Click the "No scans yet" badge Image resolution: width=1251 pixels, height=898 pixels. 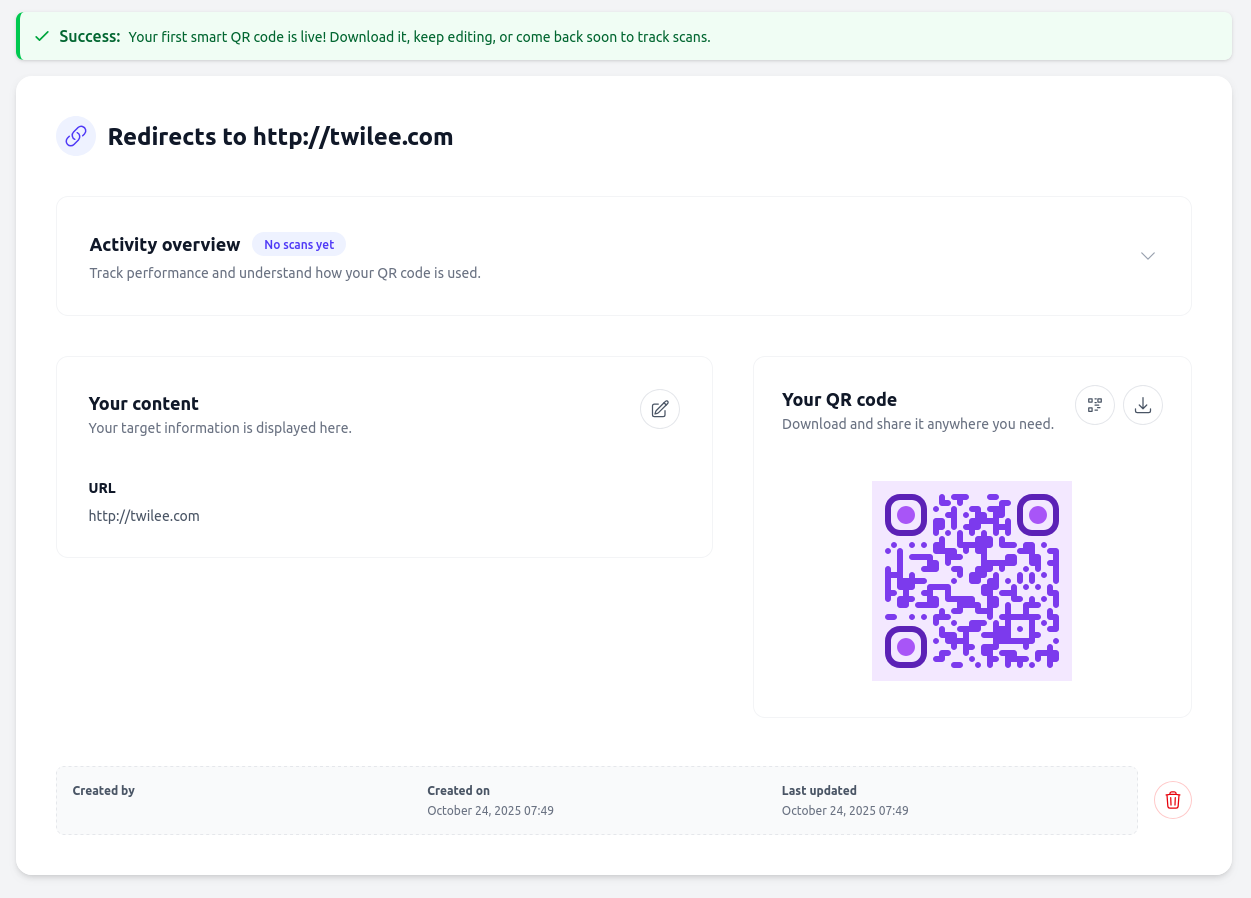(299, 244)
